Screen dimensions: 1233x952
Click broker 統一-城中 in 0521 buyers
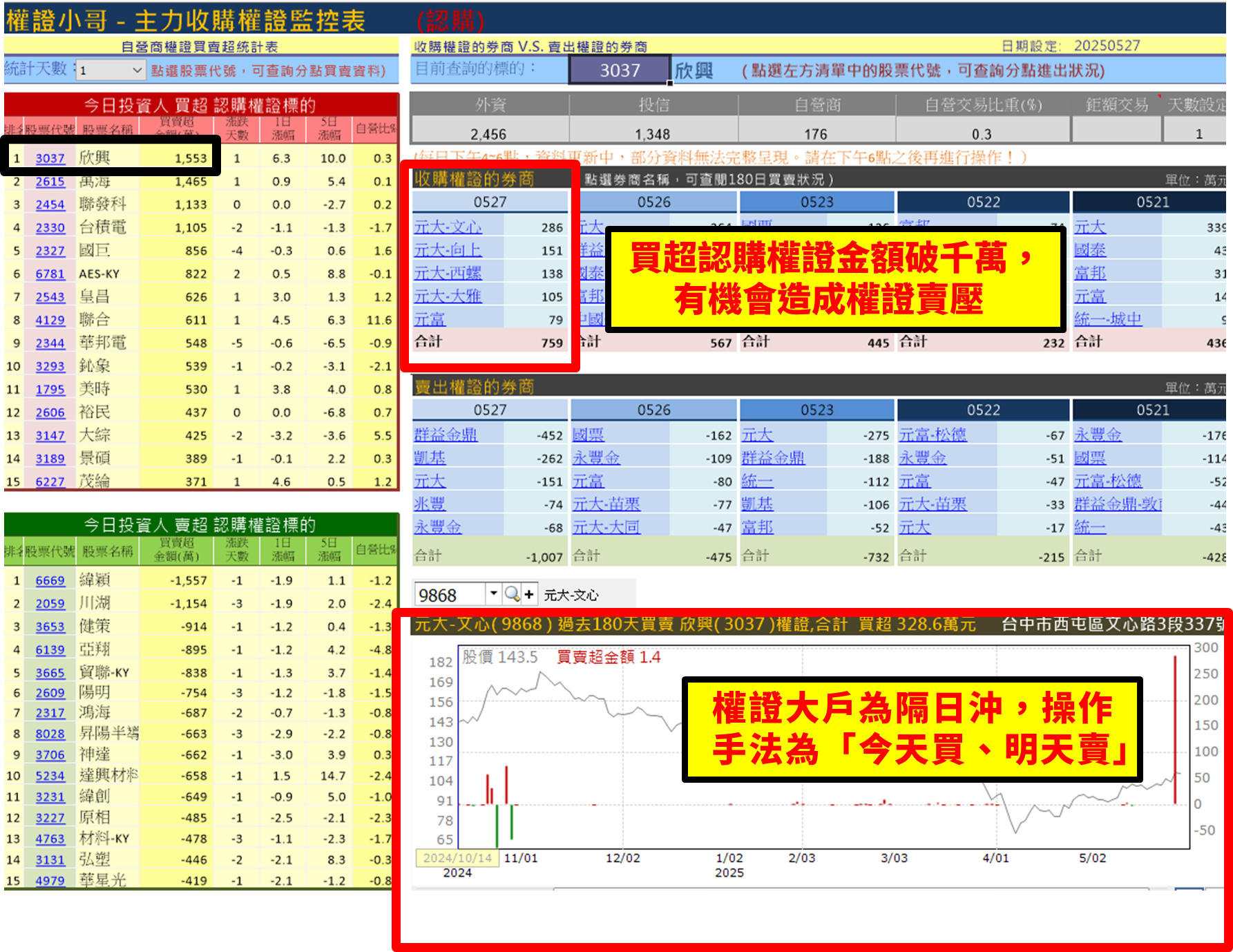pos(1108,319)
